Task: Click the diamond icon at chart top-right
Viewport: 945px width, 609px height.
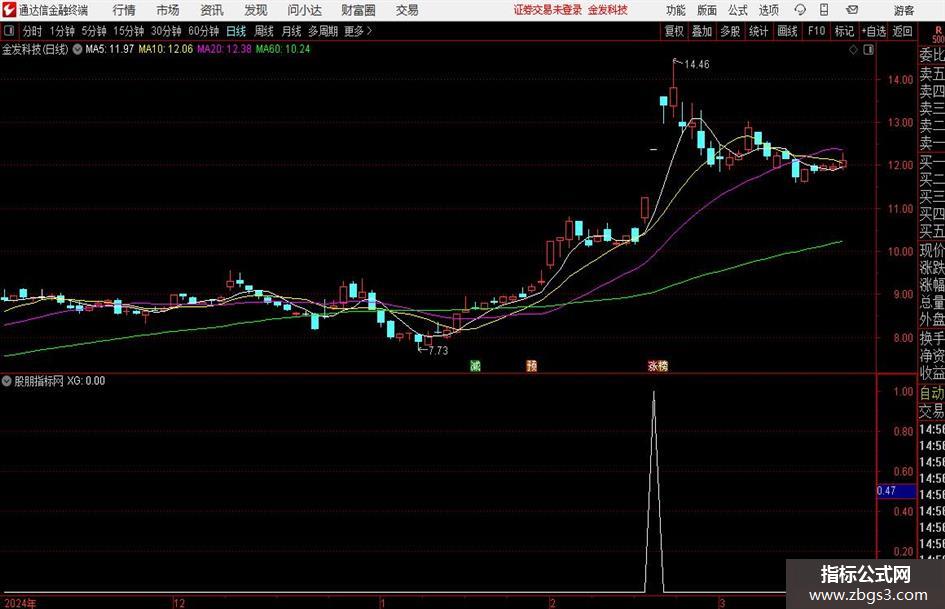Action: [x=853, y=50]
